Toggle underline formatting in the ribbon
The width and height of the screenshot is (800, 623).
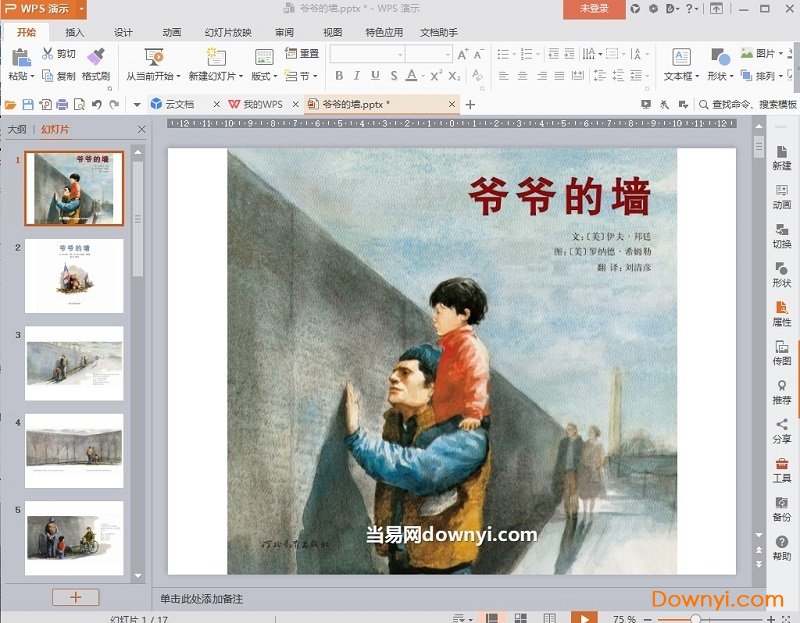click(x=375, y=75)
